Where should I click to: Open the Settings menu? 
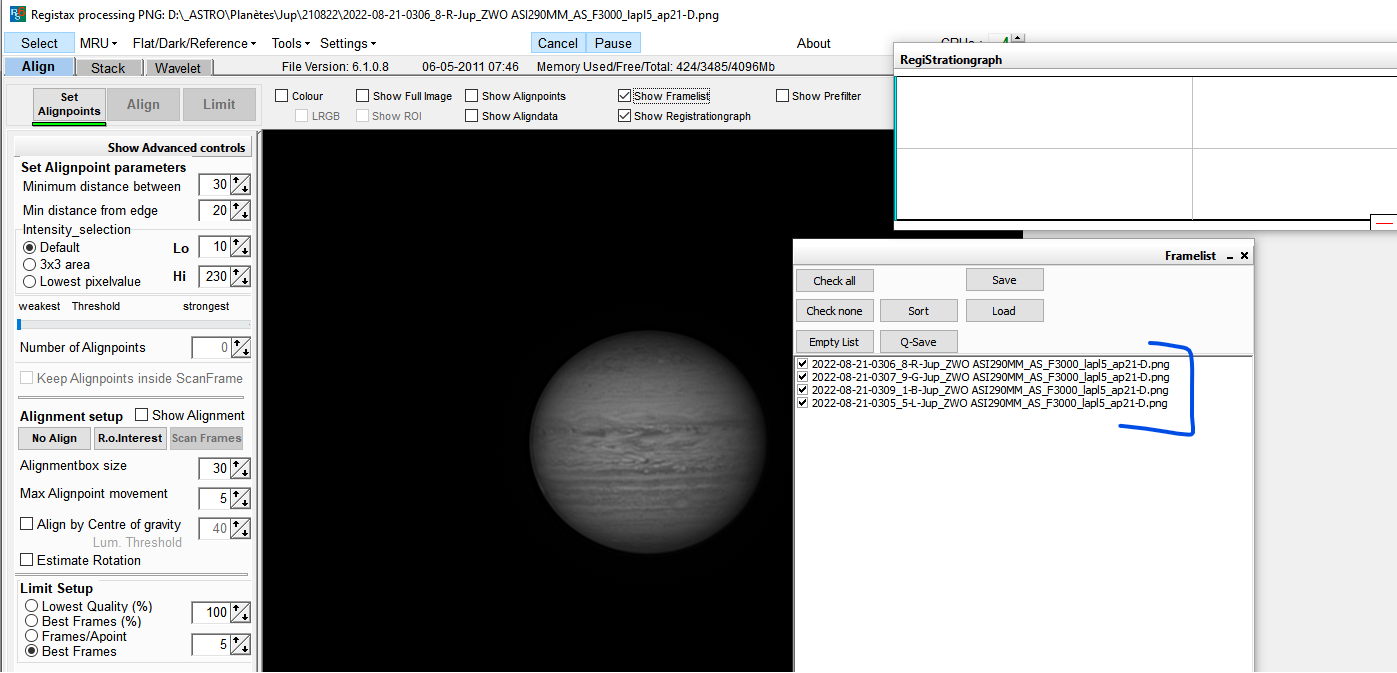[348, 43]
